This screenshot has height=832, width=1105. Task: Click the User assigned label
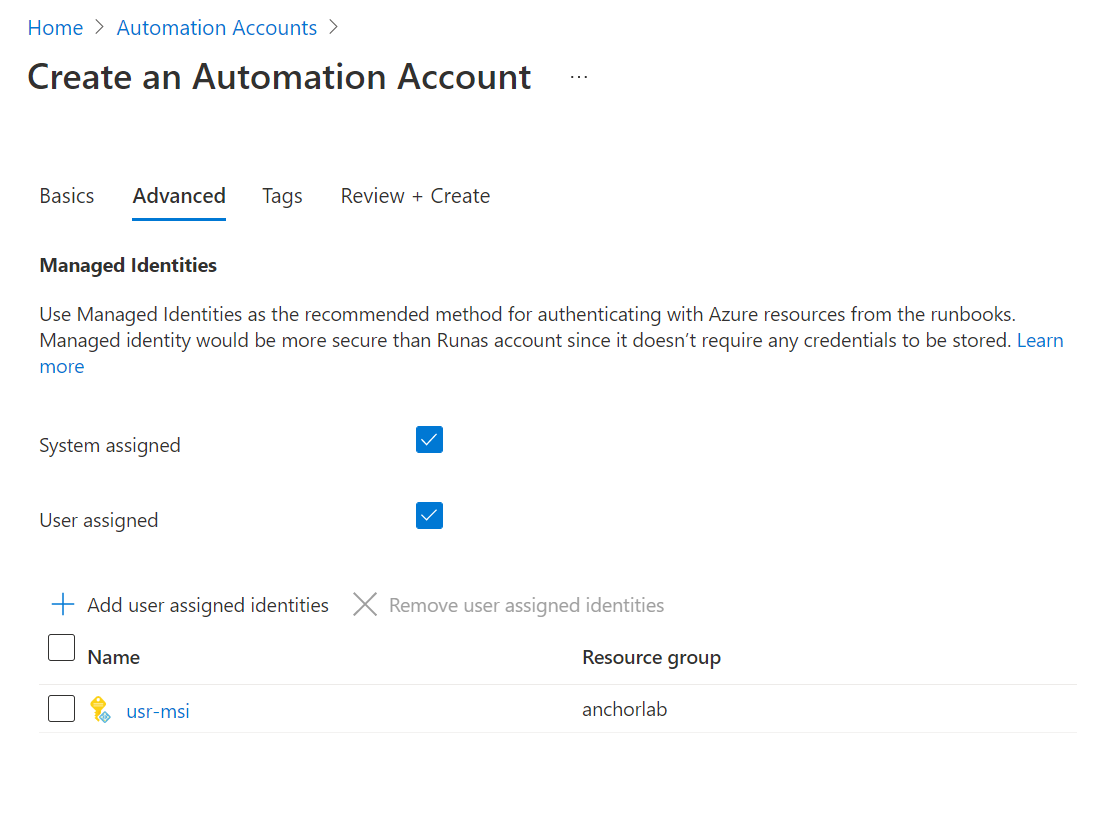click(99, 521)
